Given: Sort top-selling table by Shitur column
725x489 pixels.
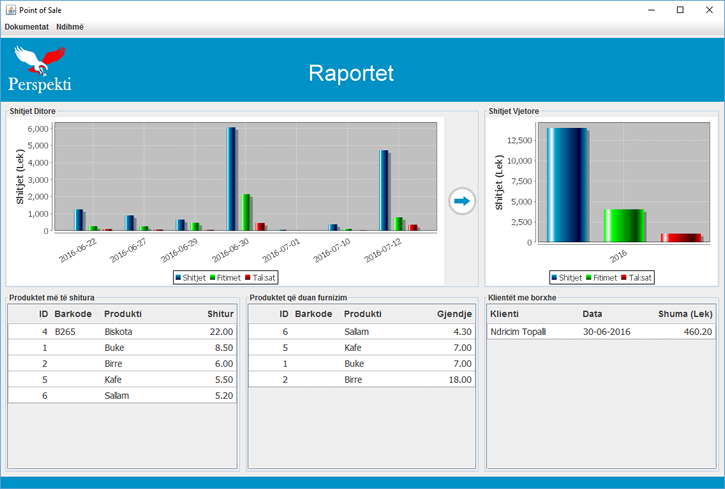Looking at the screenshot, I should tap(220, 314).
